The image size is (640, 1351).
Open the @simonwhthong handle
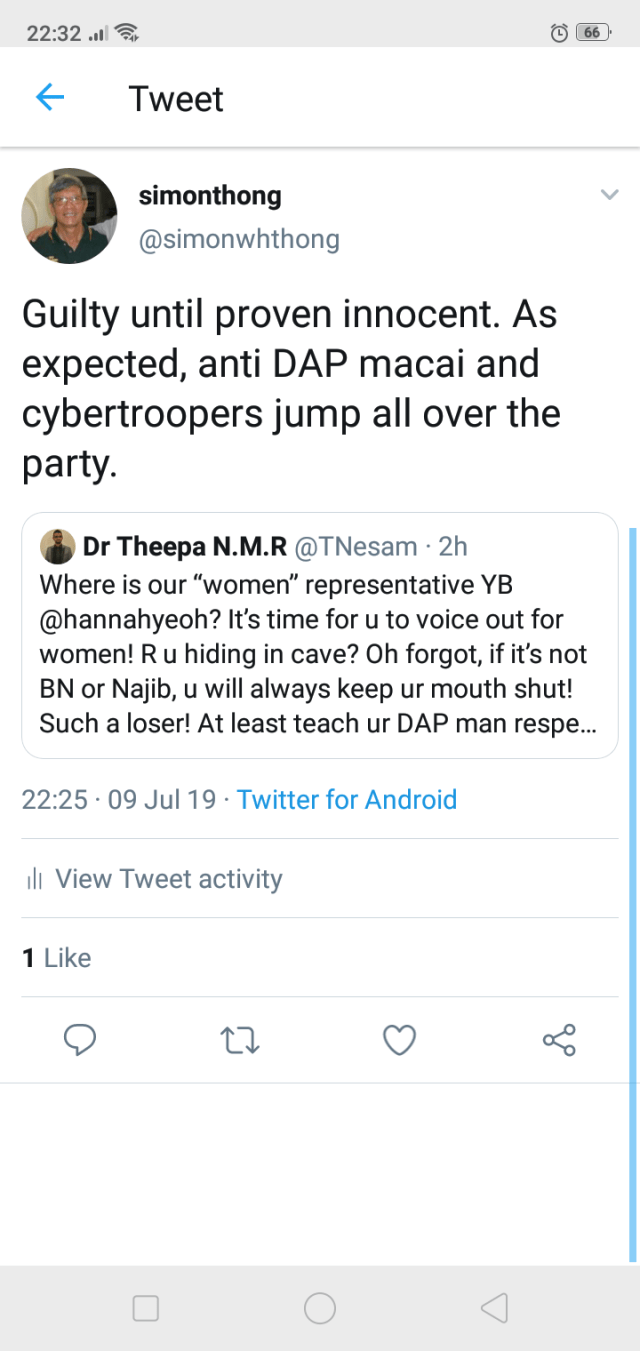point(239,240)
